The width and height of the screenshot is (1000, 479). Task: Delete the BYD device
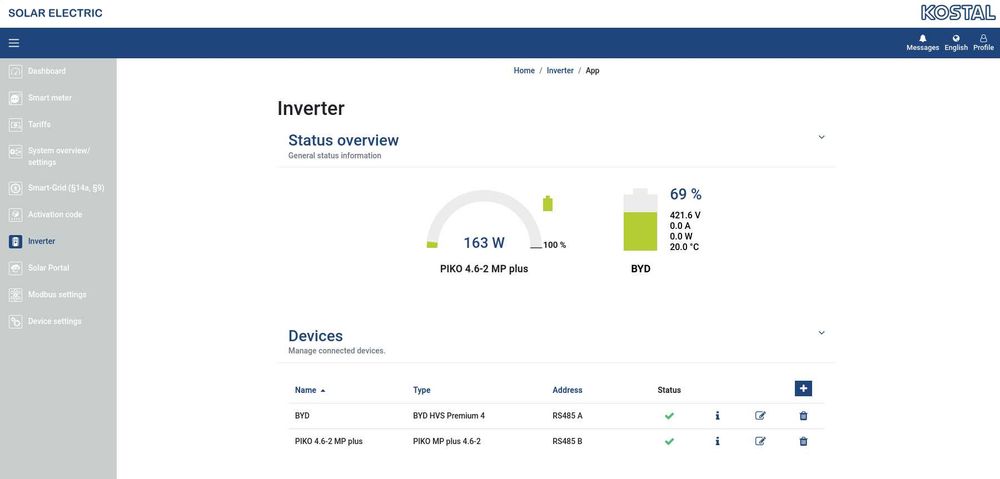(803, 416)
